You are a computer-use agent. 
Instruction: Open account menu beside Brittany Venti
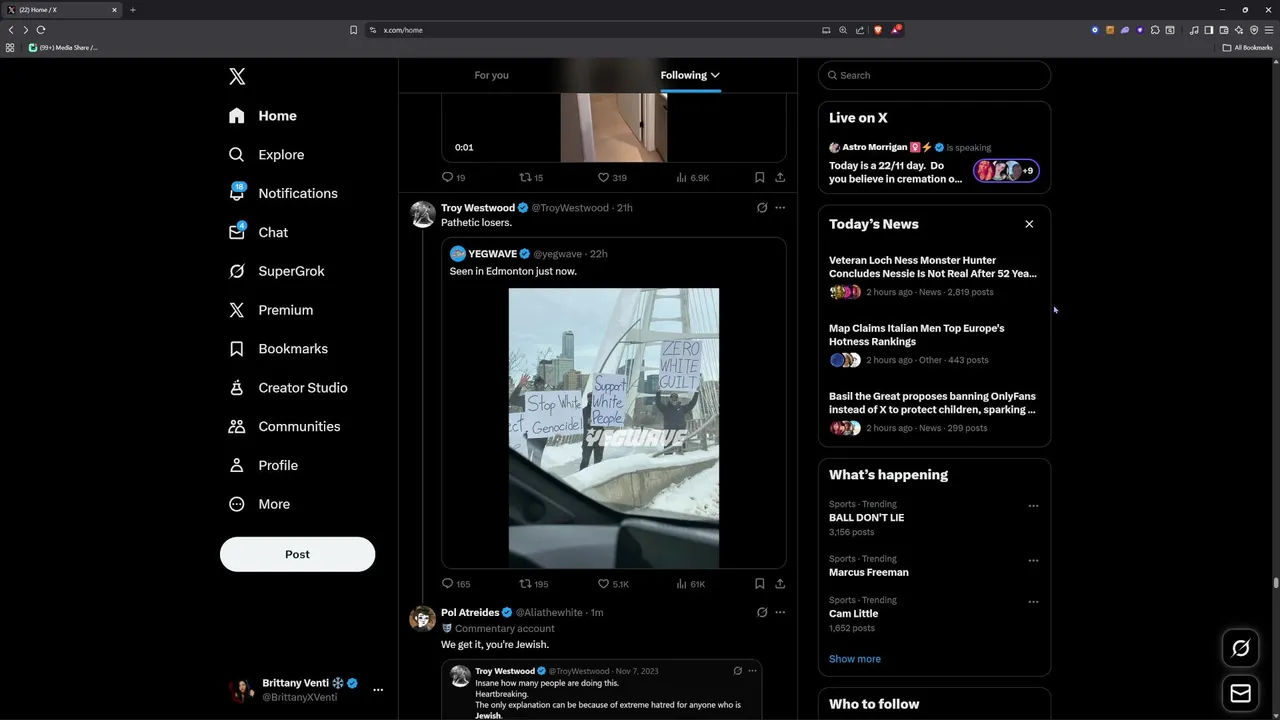click(x=378, y=690)
